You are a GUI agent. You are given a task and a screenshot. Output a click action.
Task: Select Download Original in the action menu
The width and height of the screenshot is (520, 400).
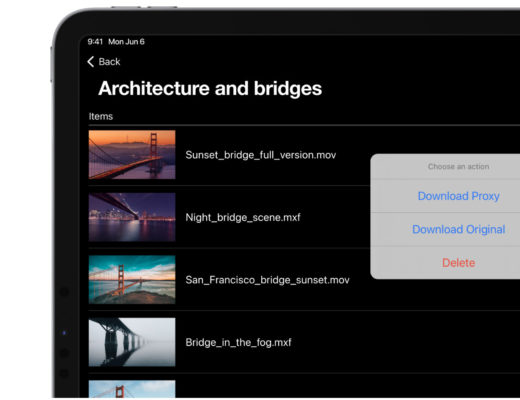[458, 229]
